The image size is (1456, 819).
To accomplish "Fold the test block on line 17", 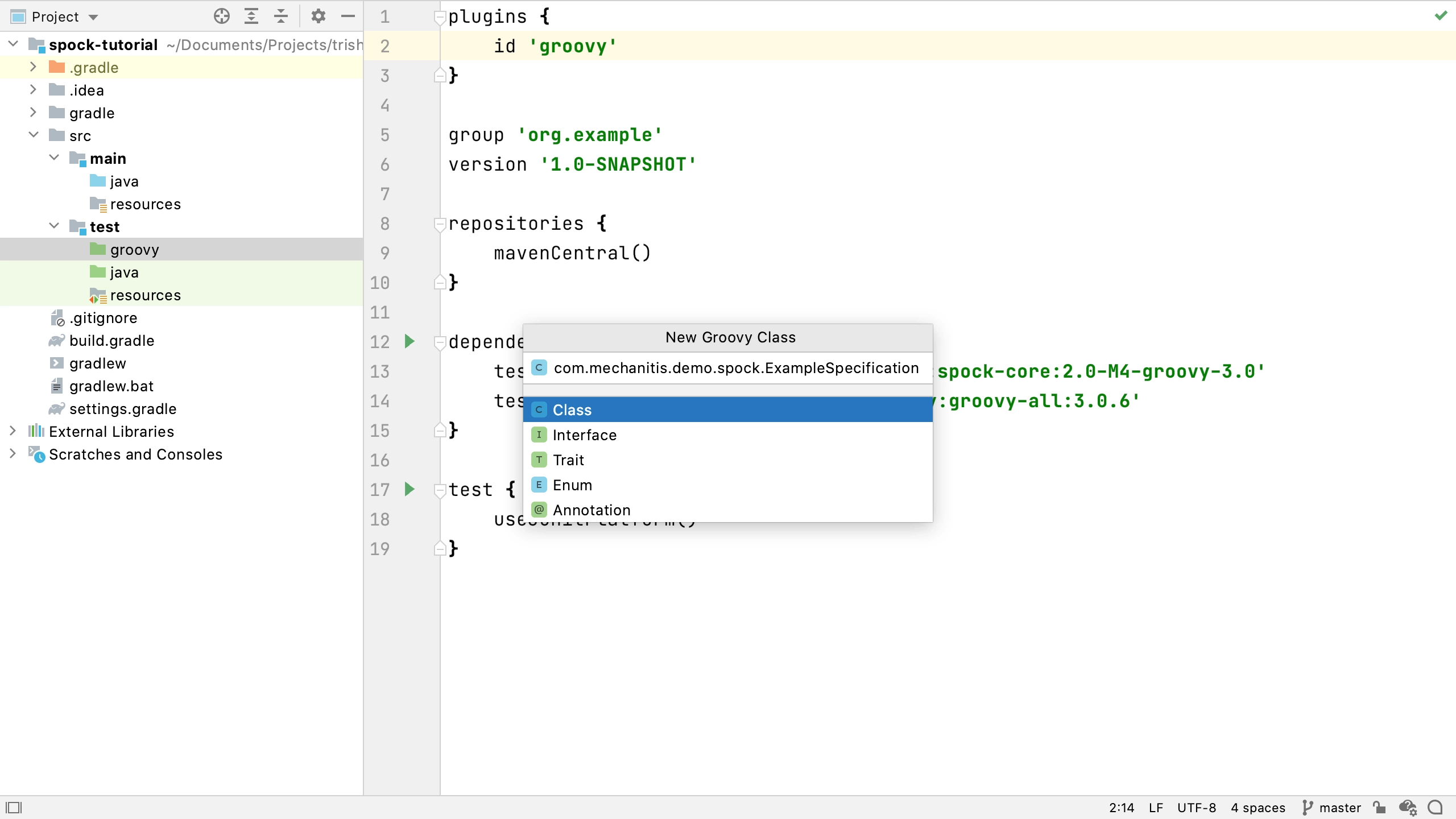I will tap(440, 490).
